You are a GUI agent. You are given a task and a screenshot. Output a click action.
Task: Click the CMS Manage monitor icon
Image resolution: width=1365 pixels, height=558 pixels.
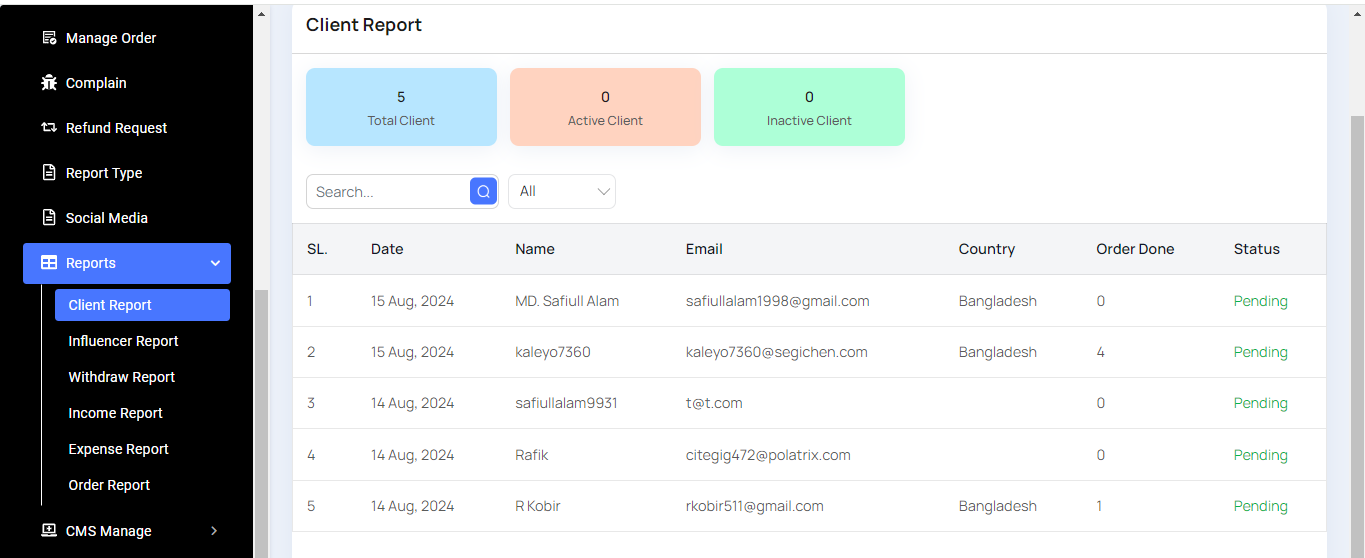[x=49, y=531]
